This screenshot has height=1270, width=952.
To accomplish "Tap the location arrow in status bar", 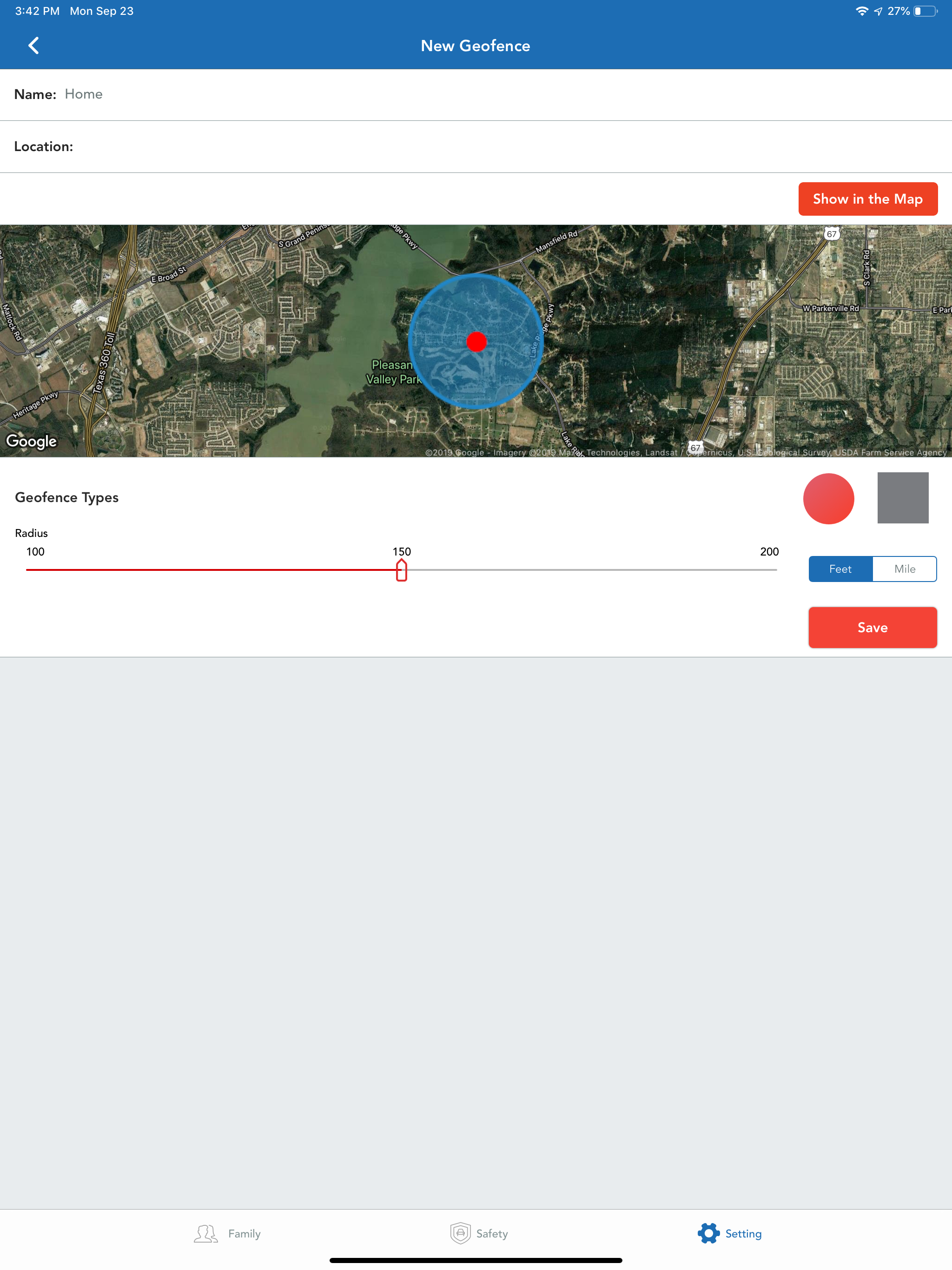I will pos(878,11).
